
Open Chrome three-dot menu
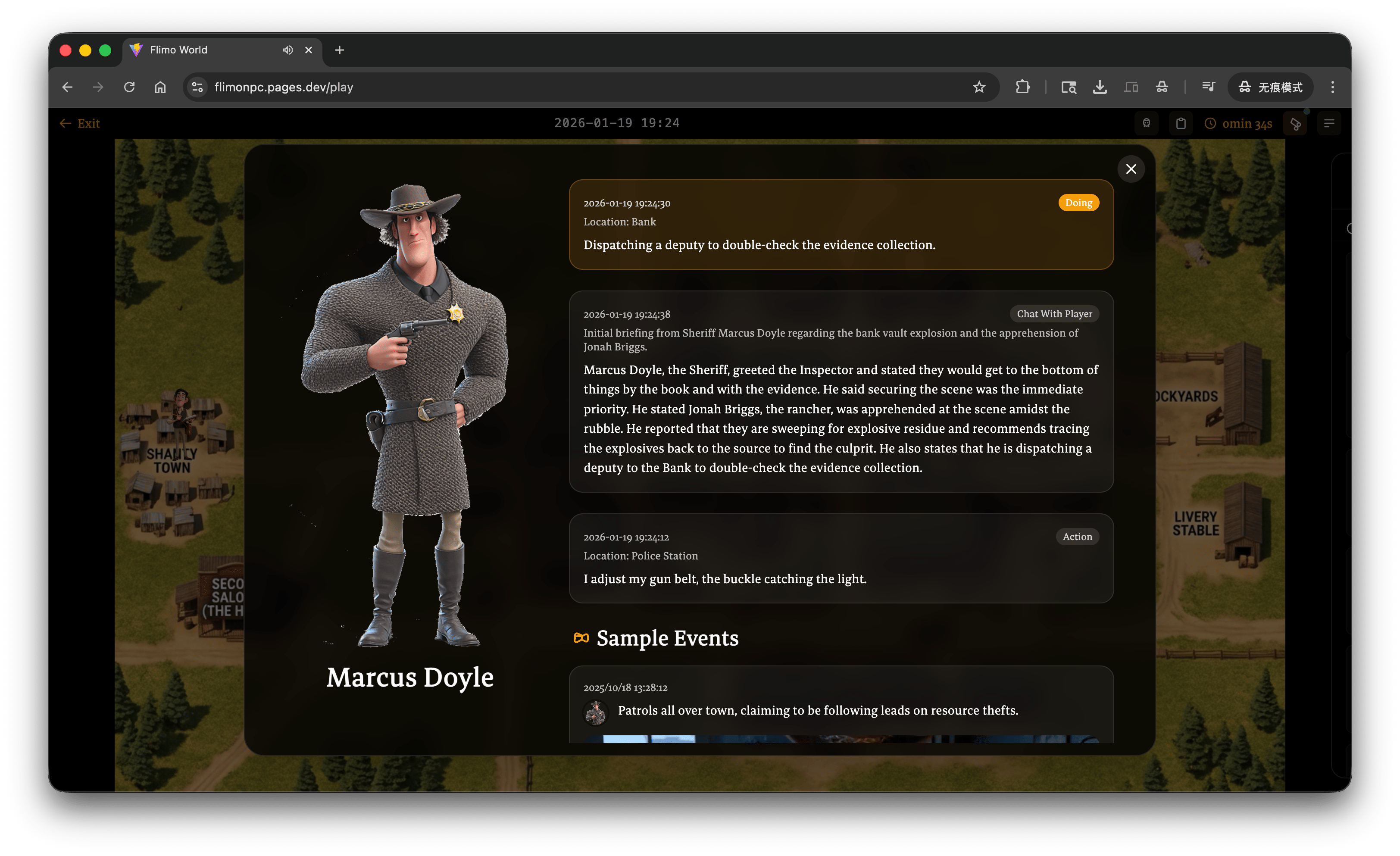click(1332, 87)
